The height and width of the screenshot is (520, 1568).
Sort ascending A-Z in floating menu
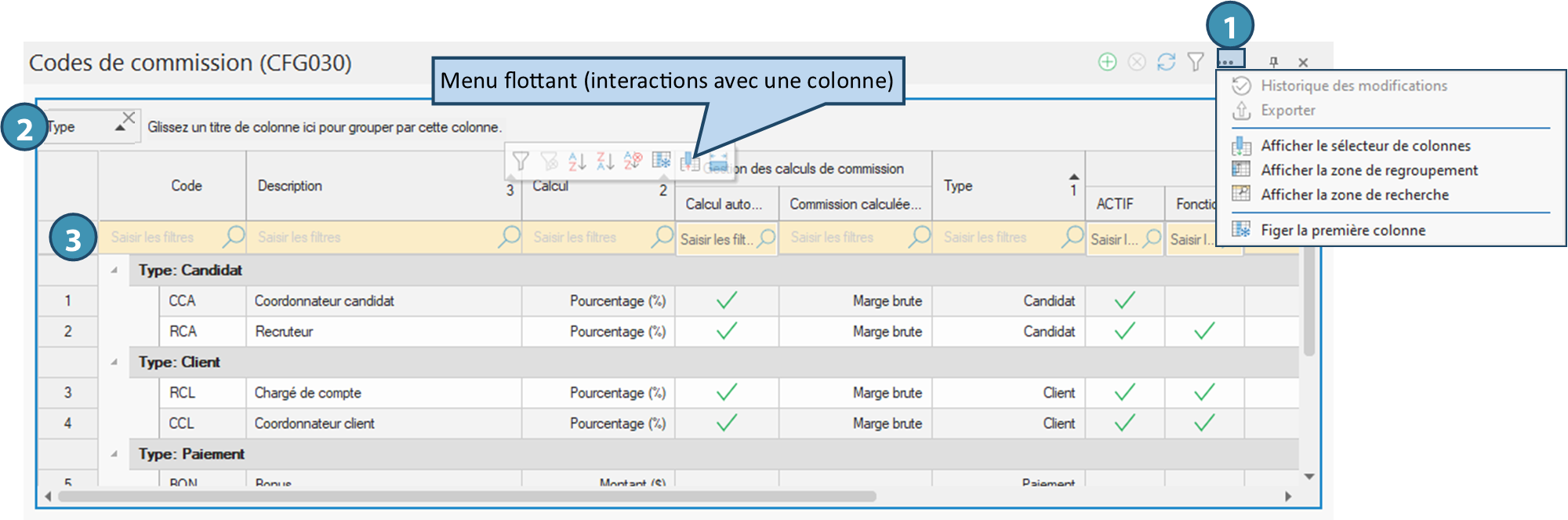pyautogui.click(x=577, y=161)
